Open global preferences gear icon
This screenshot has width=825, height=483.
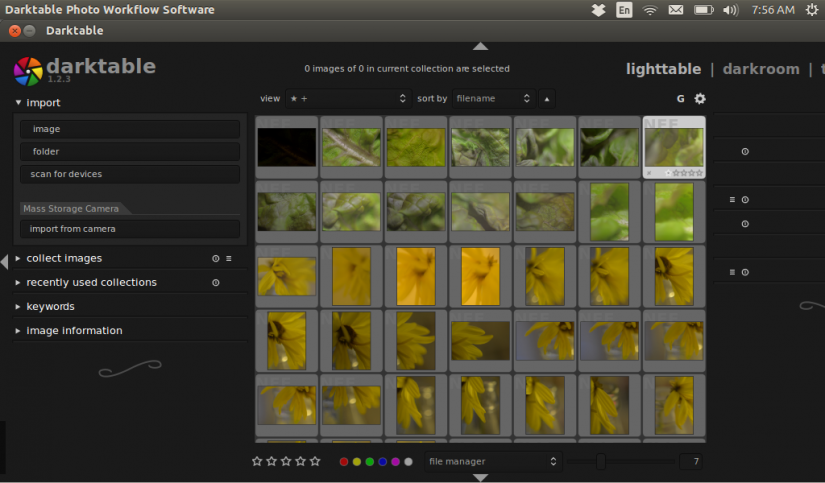pyautogui.click(x=700, y=99)
